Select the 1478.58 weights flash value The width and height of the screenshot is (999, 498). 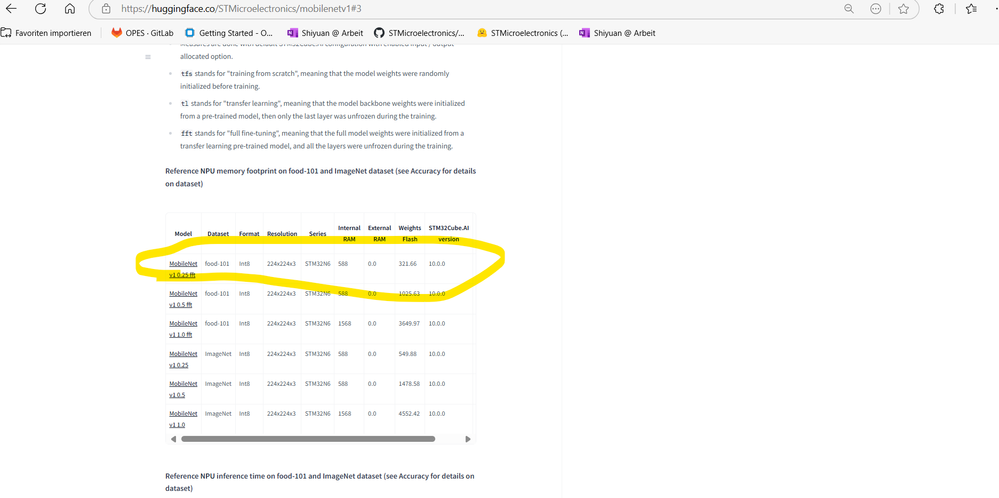(409, 383)
